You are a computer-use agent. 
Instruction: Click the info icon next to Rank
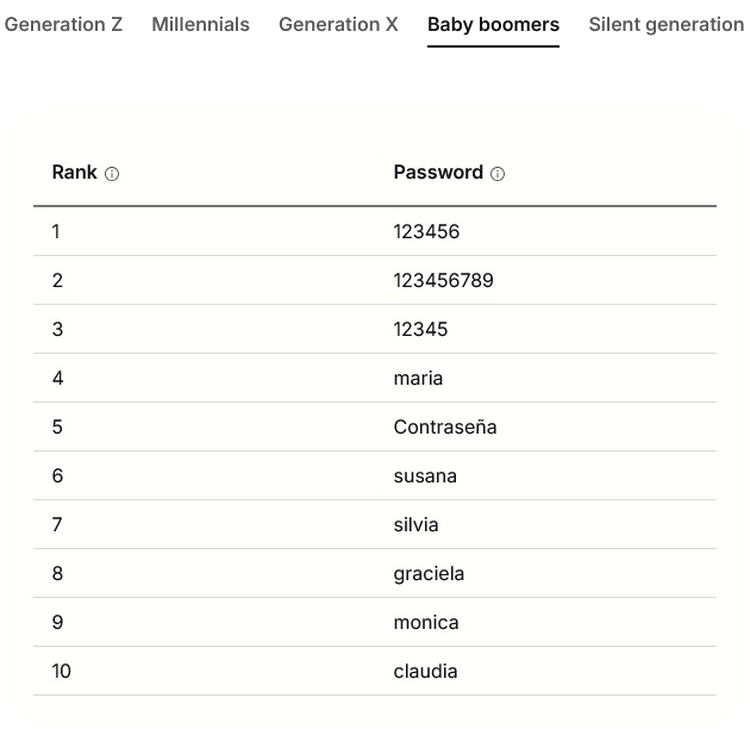(x=112, y=174)
